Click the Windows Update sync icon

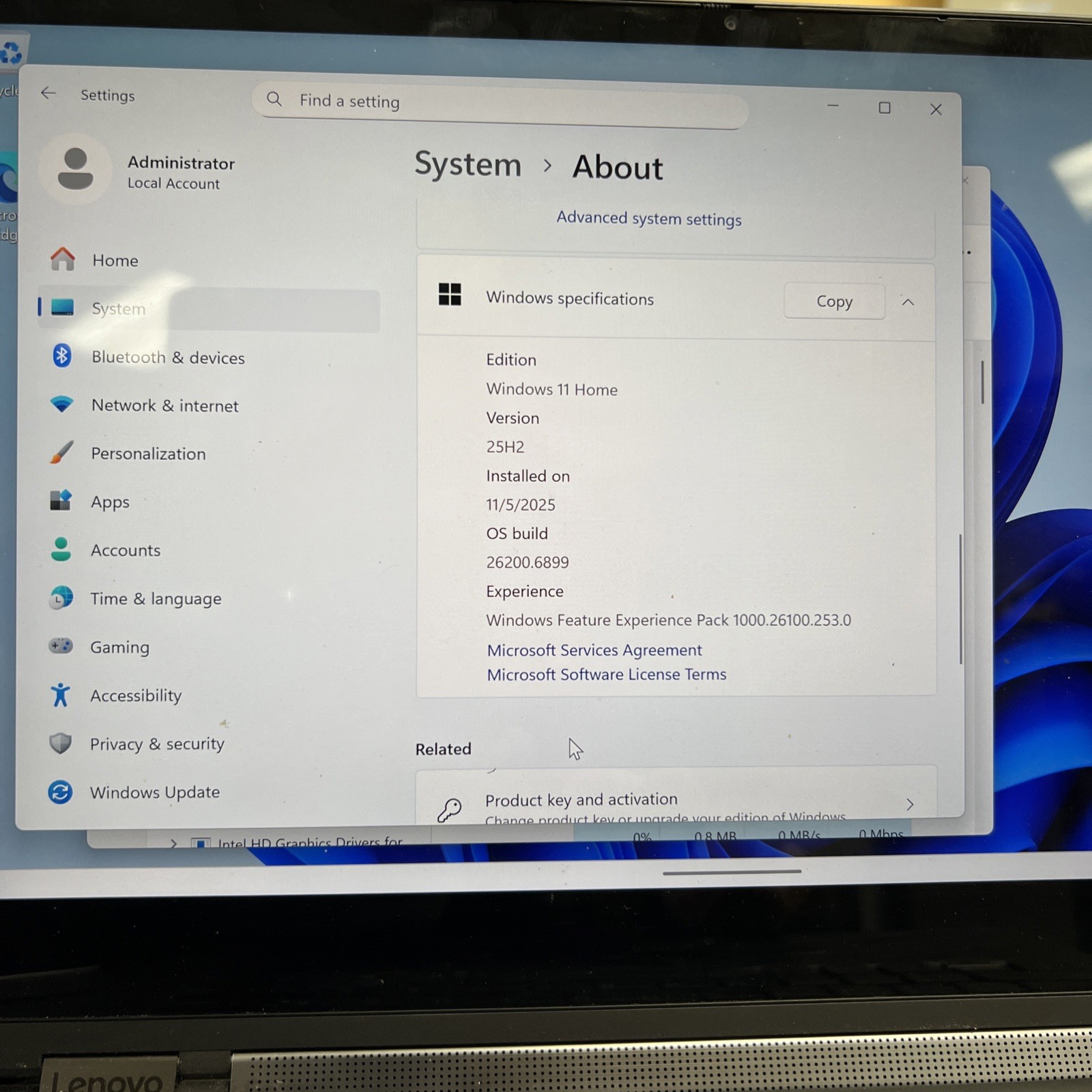click(x=60, y=792)
